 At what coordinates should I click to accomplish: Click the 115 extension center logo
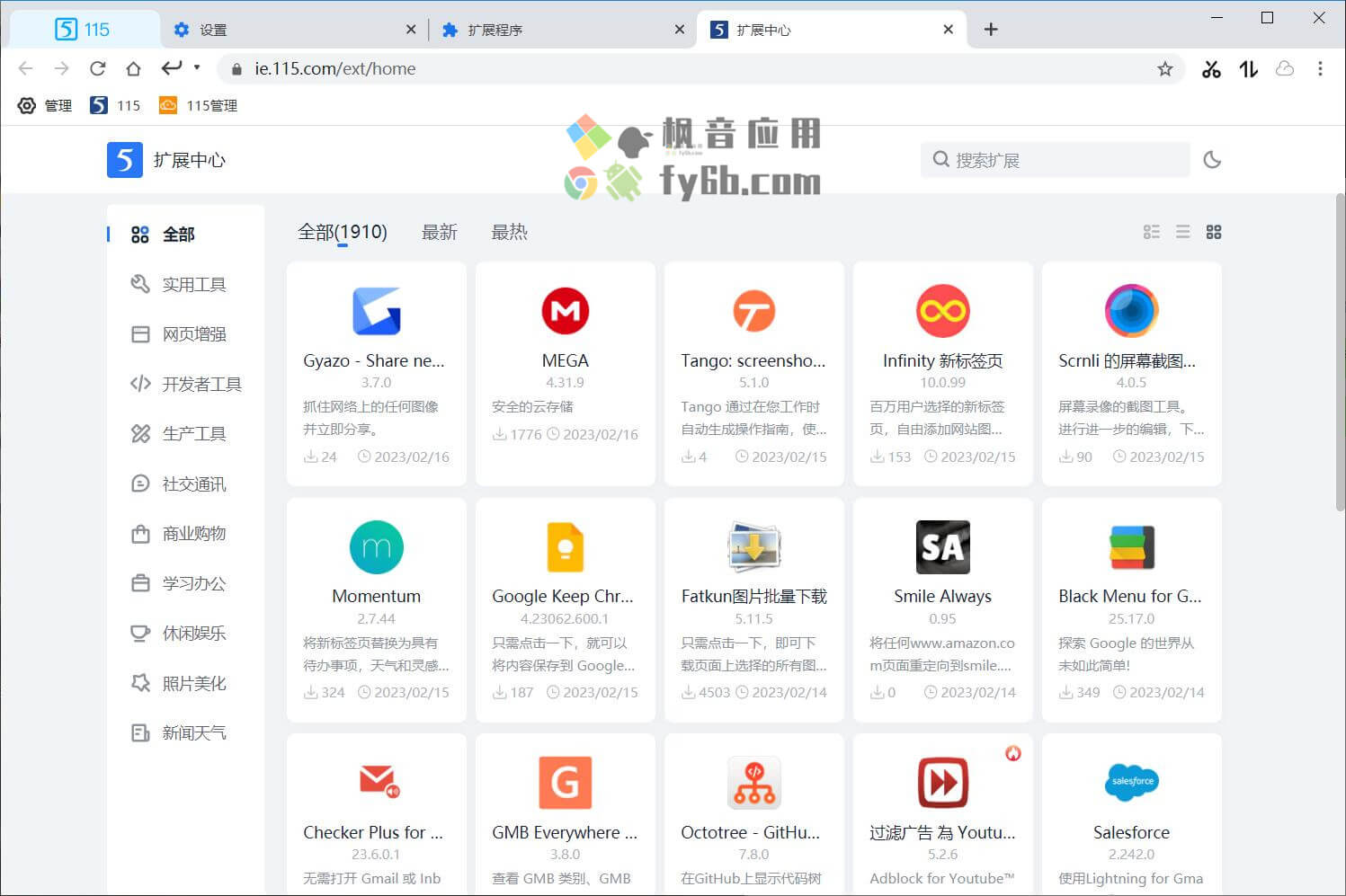(x=125, y=160)
